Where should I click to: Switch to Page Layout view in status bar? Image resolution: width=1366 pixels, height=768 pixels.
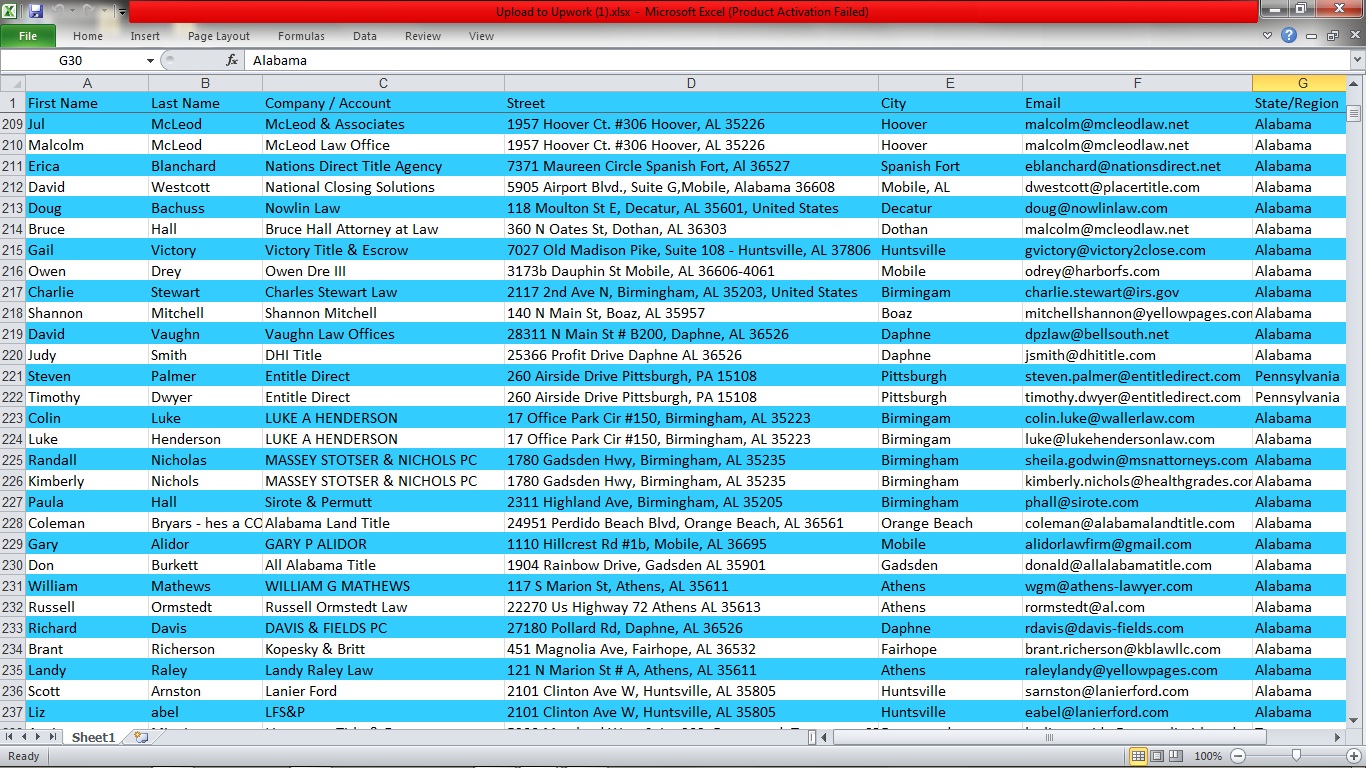click(1157, 756)
